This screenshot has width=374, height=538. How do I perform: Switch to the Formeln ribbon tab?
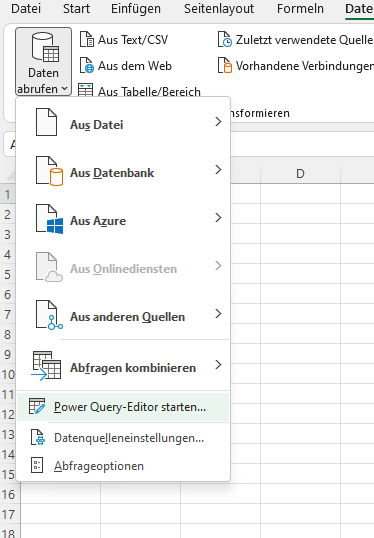pos(300,9)
